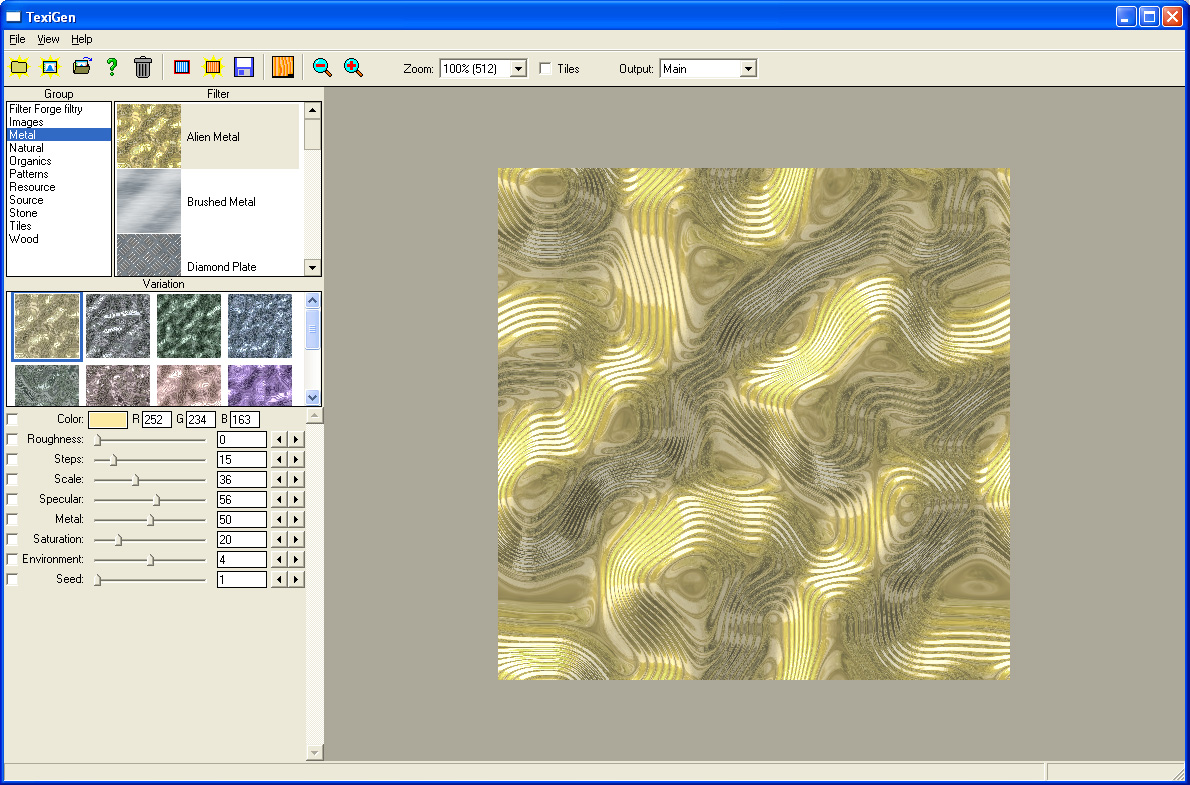Toggle the checkbox next to Seed
The image size is (1190, 785).
[x=12, y=579]
